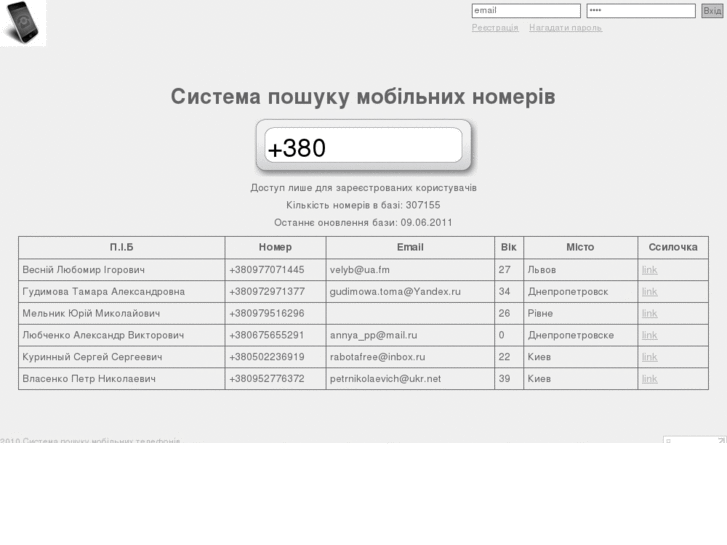
Task: Open link for Любченко Александр Викторович
Action: [x=649, y=335]
